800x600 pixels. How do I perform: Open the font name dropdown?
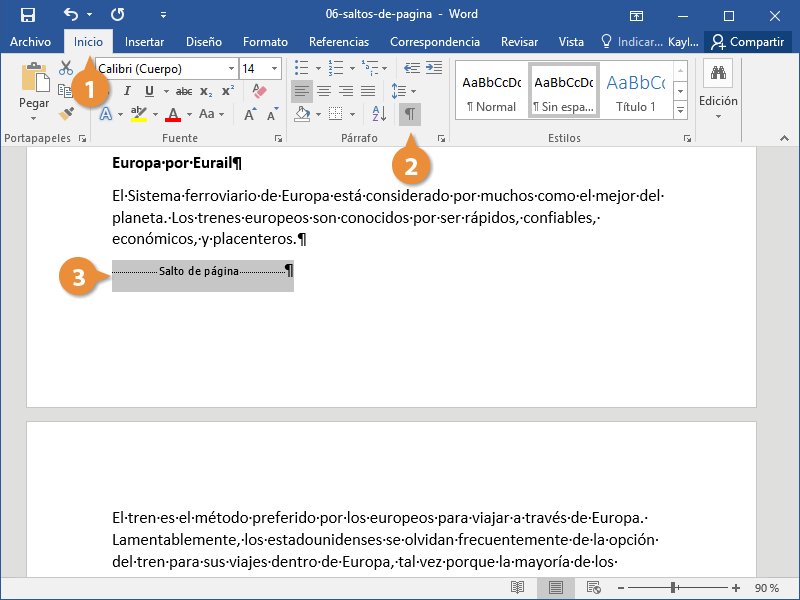[231, 68]
